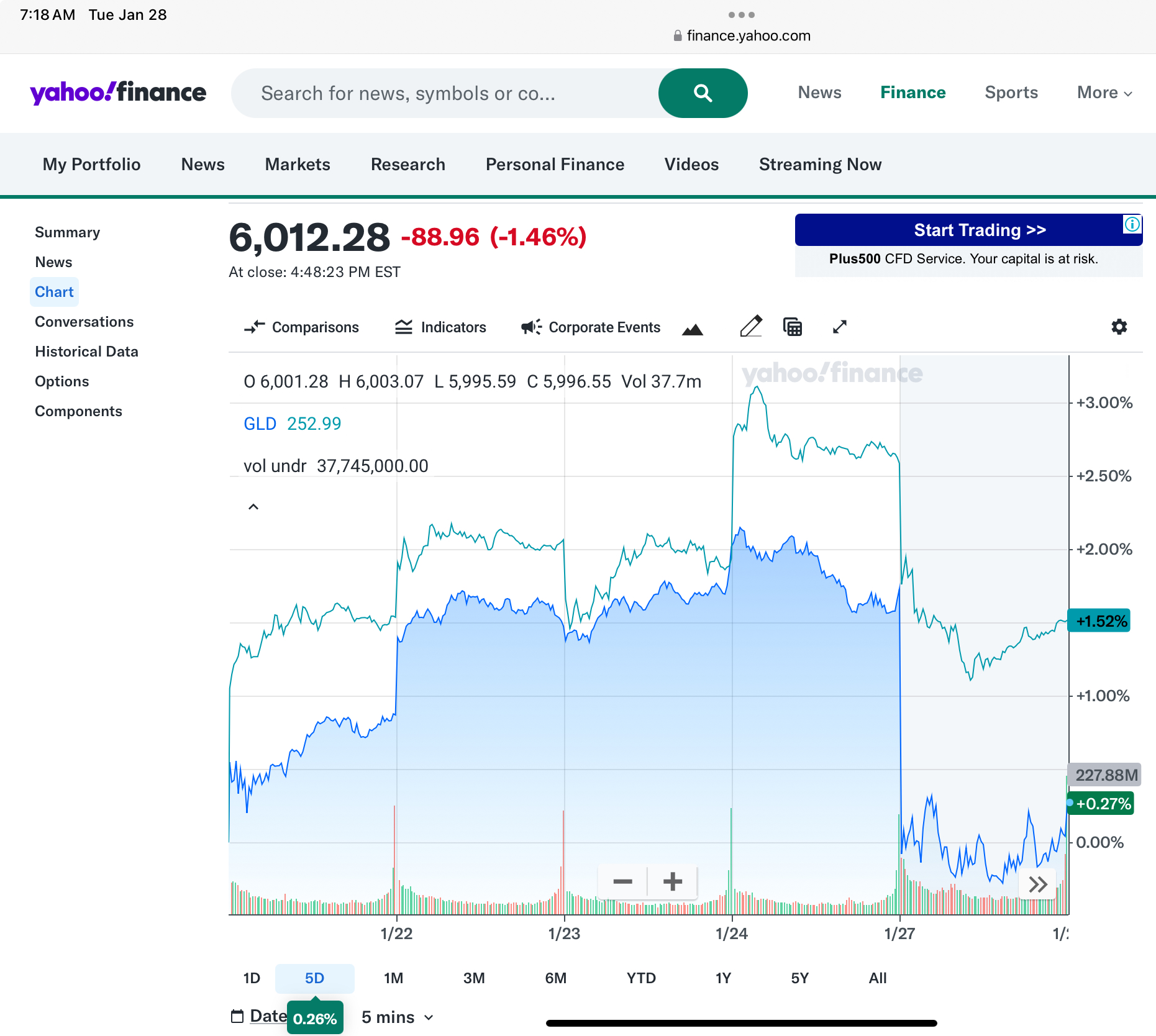Open the data table icon
This screenshot has height=1036, width=1156.
click(x=792, y=327)
